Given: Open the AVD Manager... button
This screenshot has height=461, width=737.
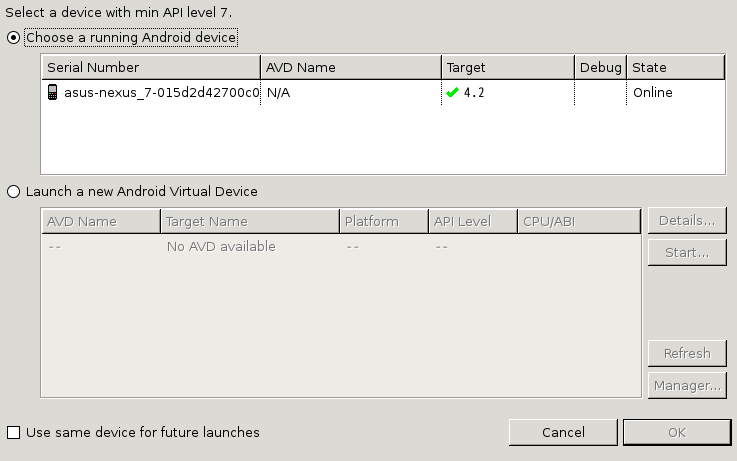Looking at the screenshot, I should [x=687, y=386].
